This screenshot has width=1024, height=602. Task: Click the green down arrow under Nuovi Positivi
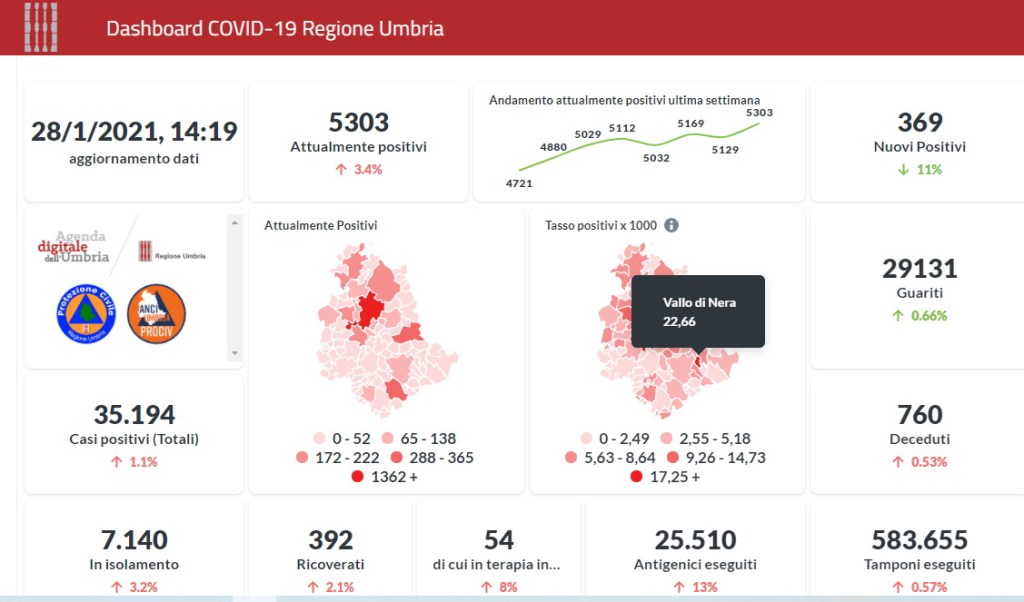pyautogui.click(x=902, y=170)
